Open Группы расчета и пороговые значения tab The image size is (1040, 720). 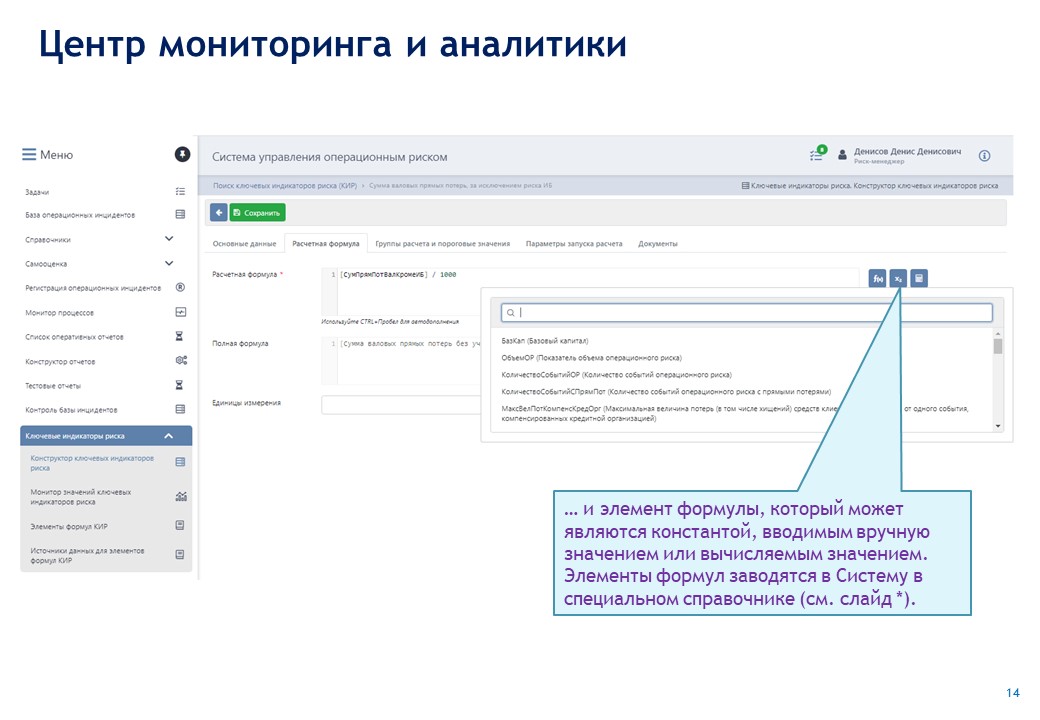442,244
